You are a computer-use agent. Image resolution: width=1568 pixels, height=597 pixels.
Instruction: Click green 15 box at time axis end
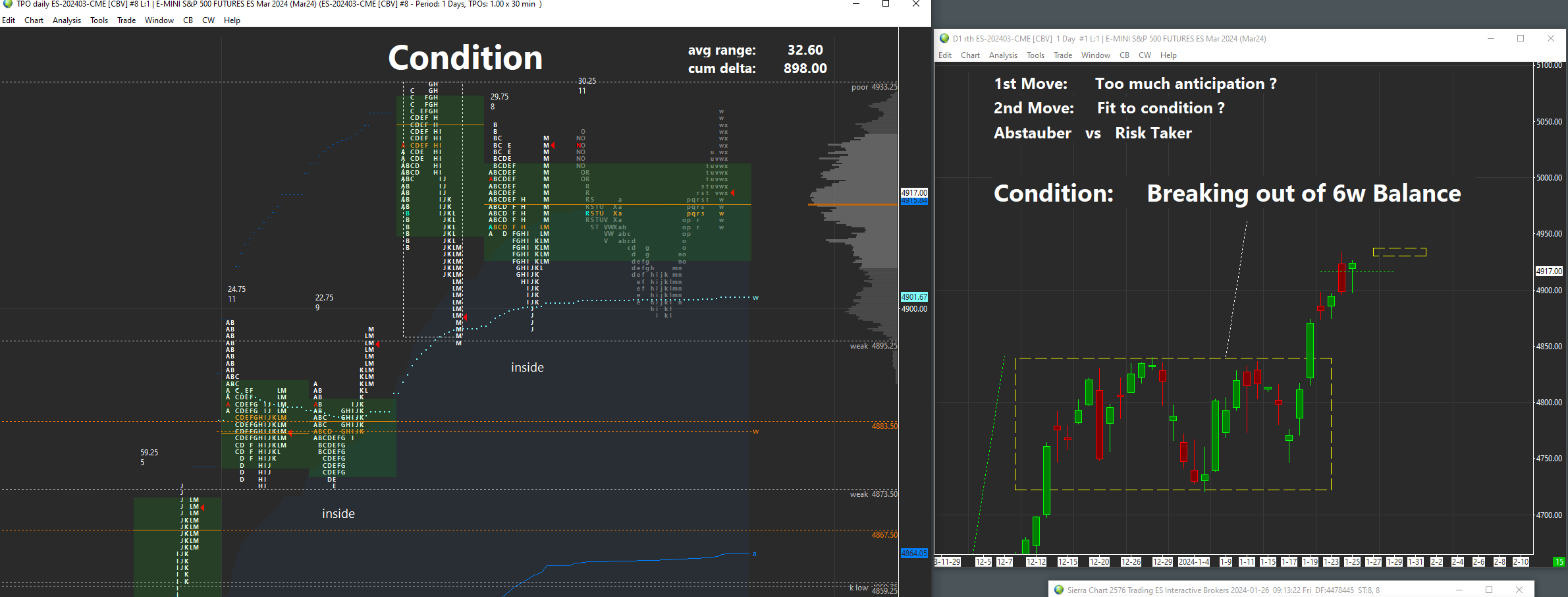tap(1559, 561)
